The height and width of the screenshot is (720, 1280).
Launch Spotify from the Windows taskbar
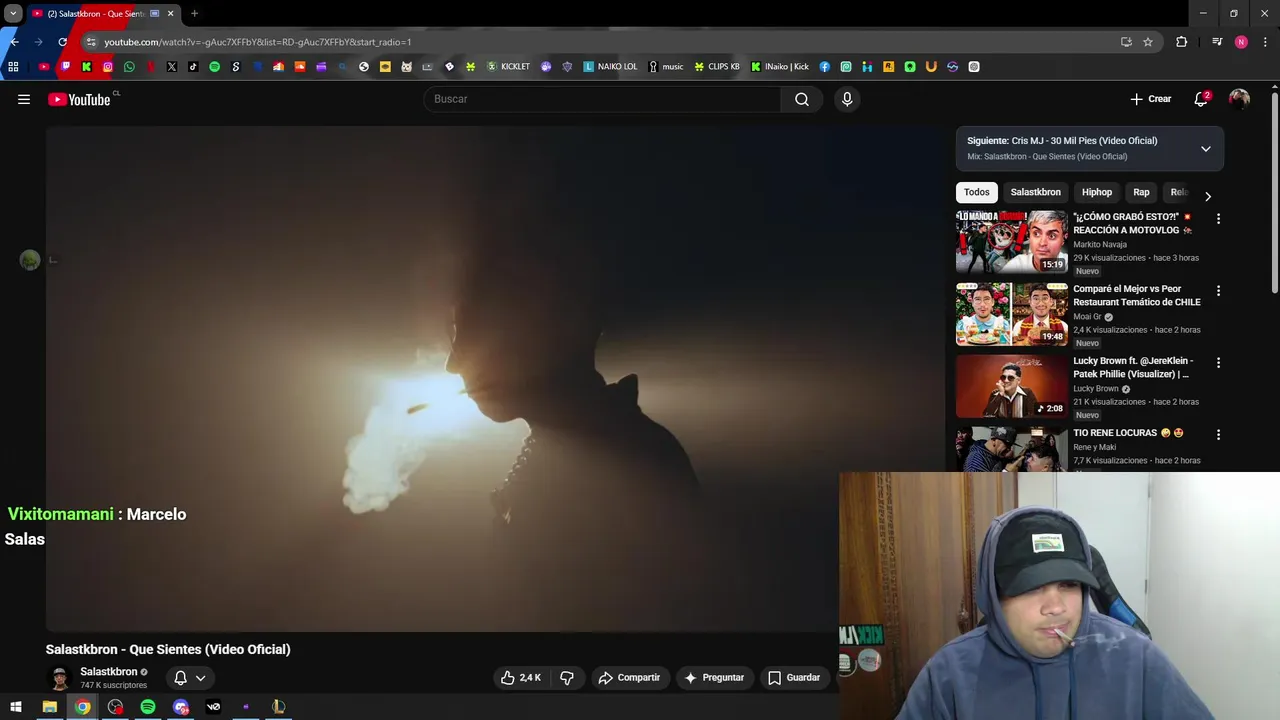(x=148, y=707)
